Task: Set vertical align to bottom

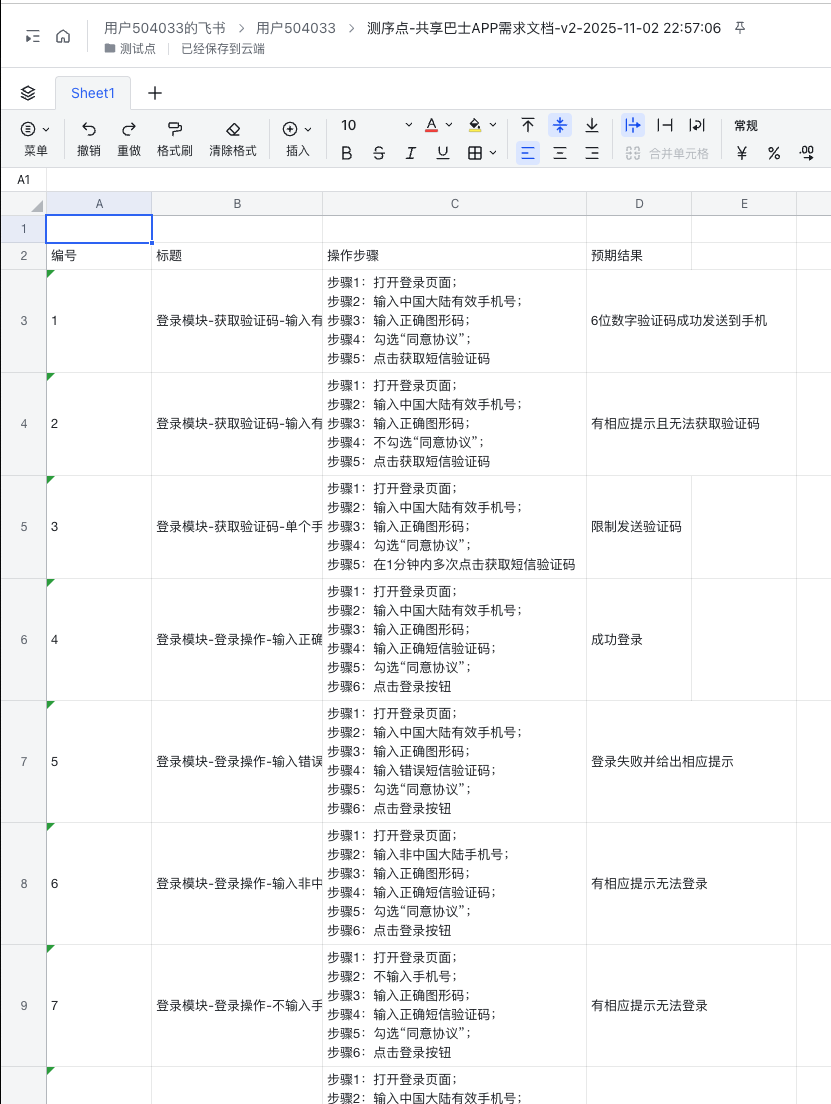Action: pos(592,125)
